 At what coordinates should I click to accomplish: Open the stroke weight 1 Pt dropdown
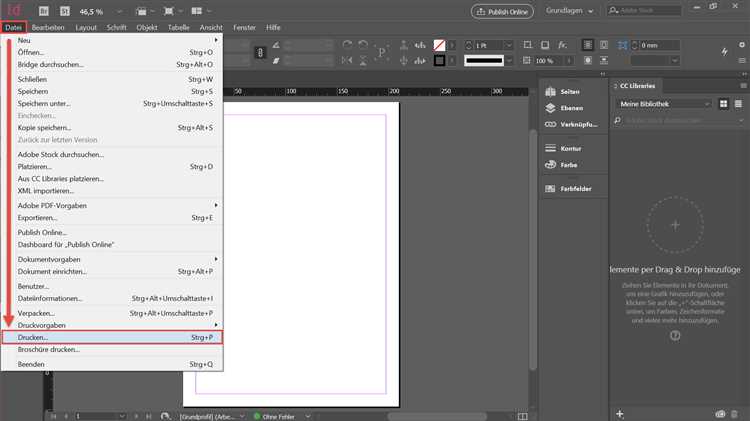pyautogui.click(x=509, y=45)
